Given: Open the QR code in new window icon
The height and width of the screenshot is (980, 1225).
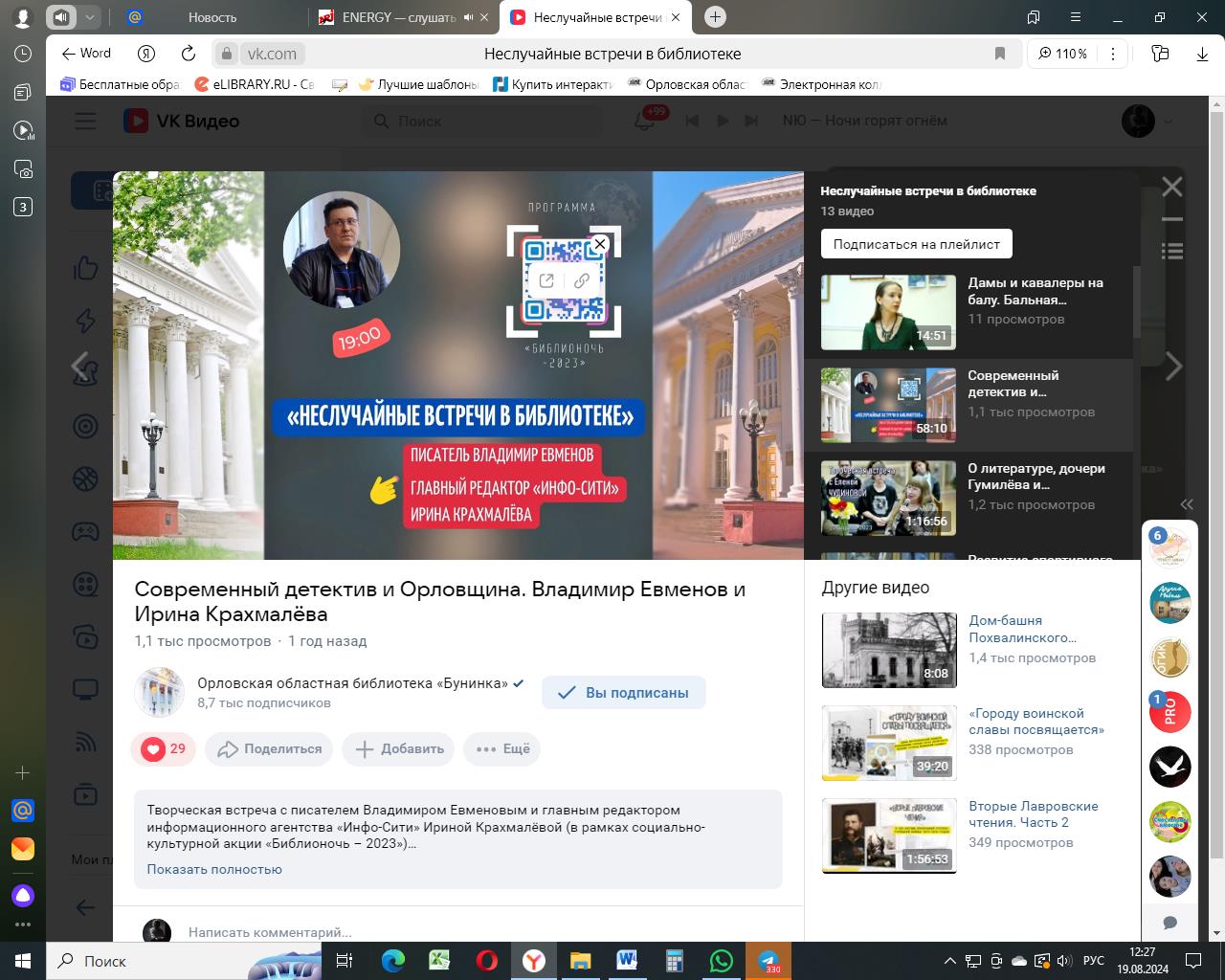Looking at the screenshot, I should point(546,280).
